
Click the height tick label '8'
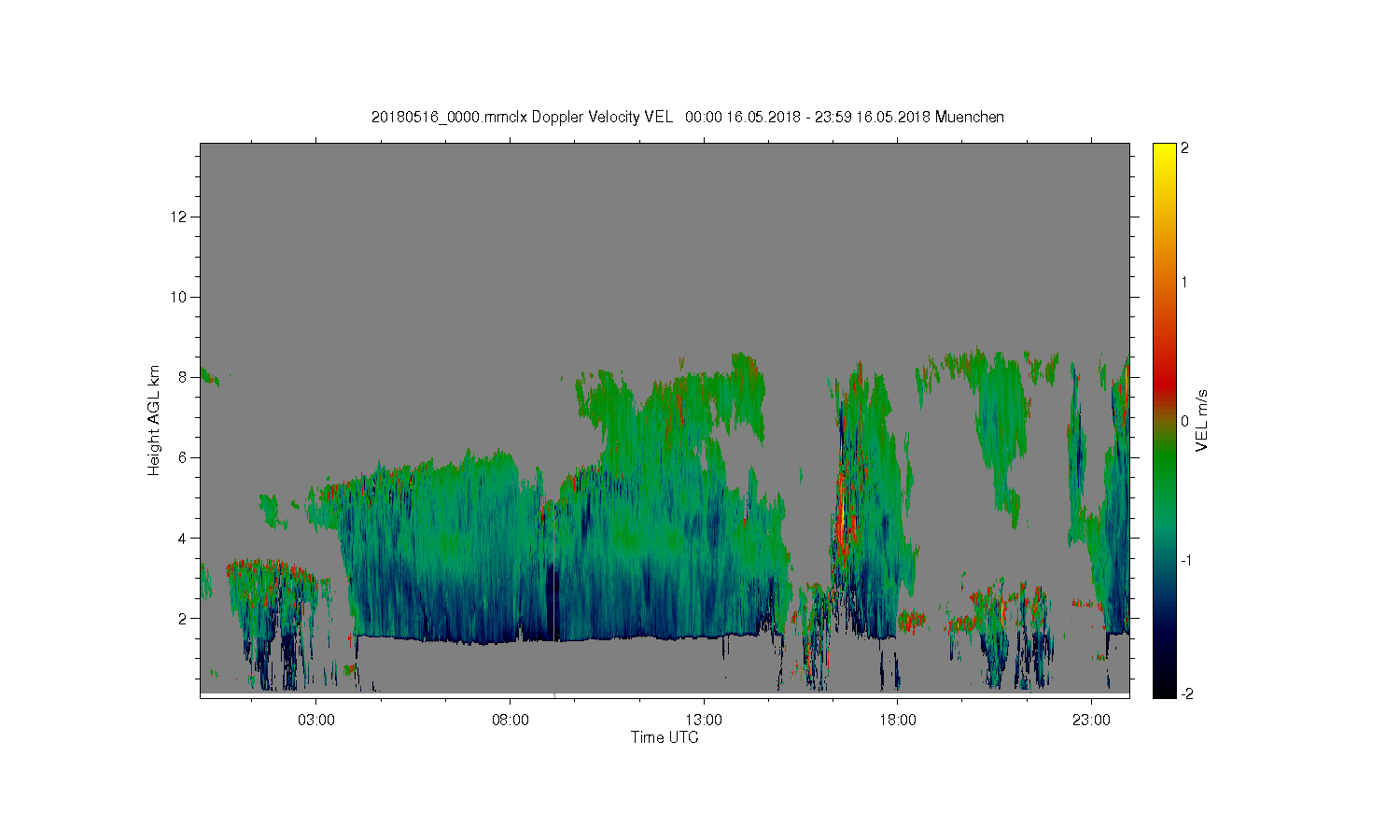[185, 377]
